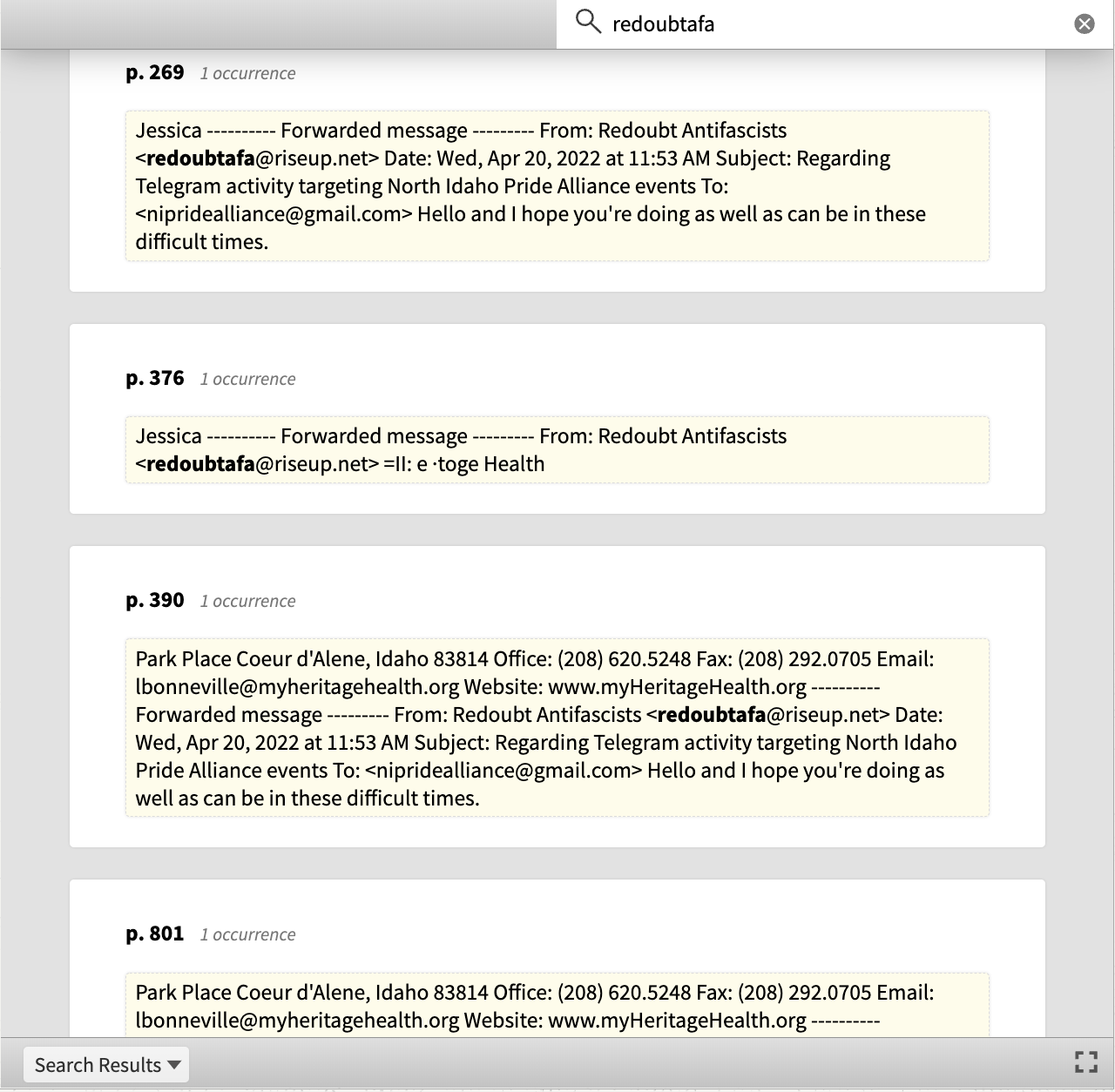Select the p. 390 Park Place excerpt
The image size is (1115, 1092).
tap(557, 728)
